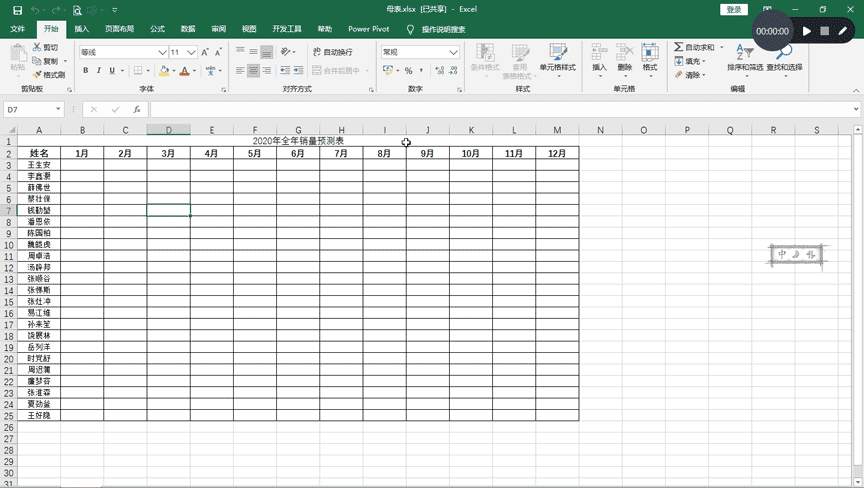Toggle center horizontal alignment
The width and height of the screenshot is (864, 488).
pyautogui.click(x=253, y=70)
